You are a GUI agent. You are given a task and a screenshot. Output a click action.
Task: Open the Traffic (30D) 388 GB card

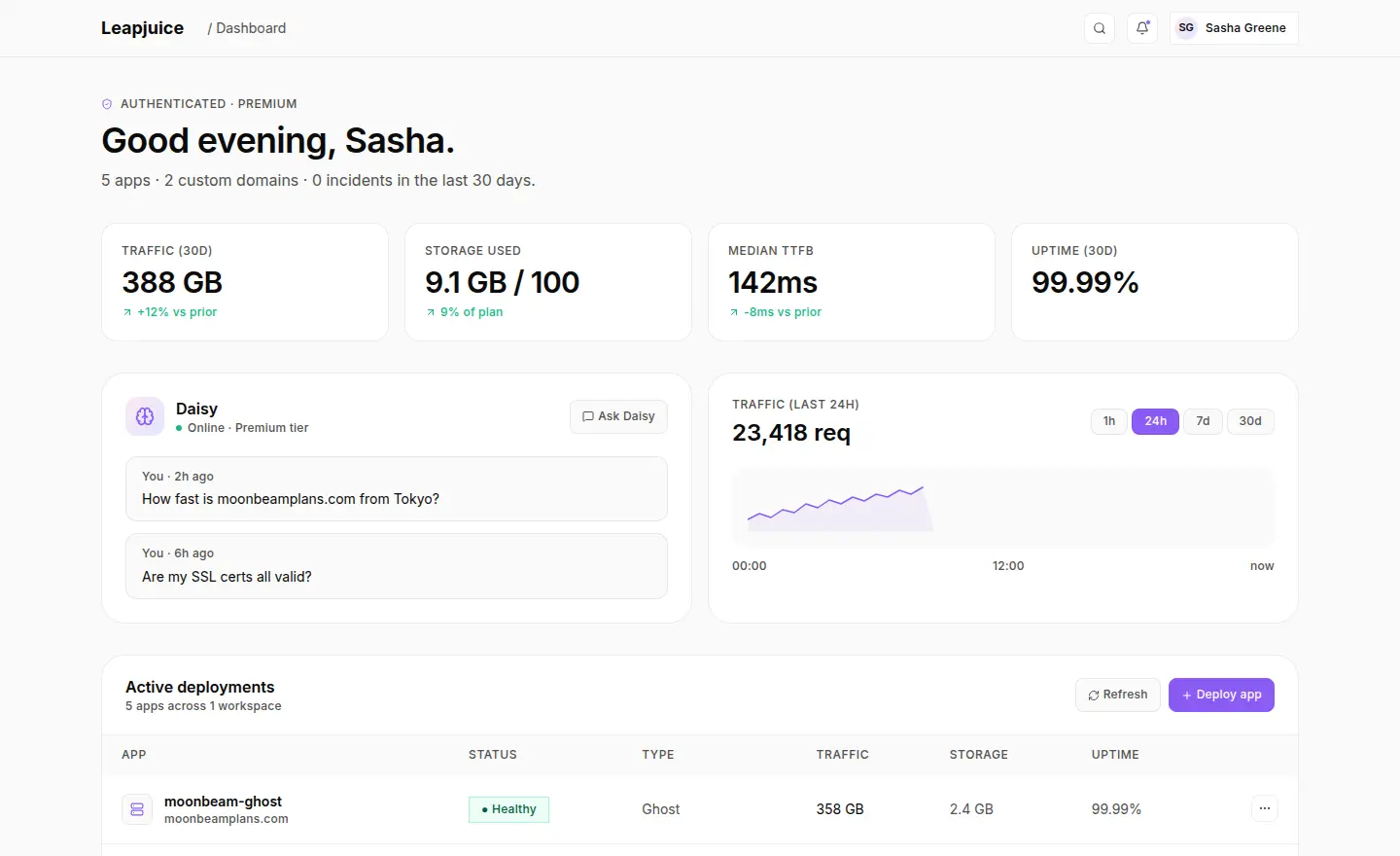245,282
